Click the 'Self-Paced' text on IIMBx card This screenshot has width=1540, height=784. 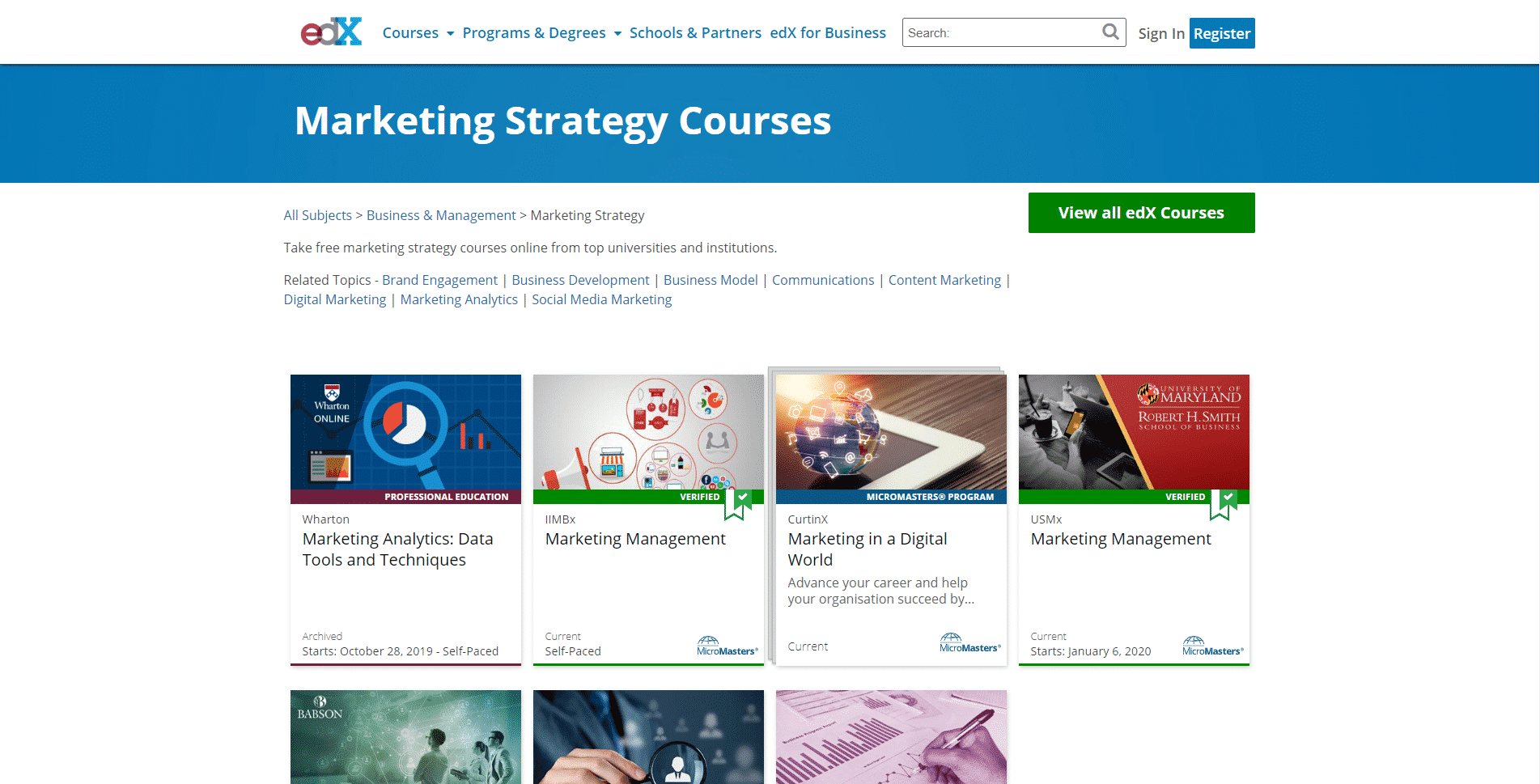click(573, 651)
